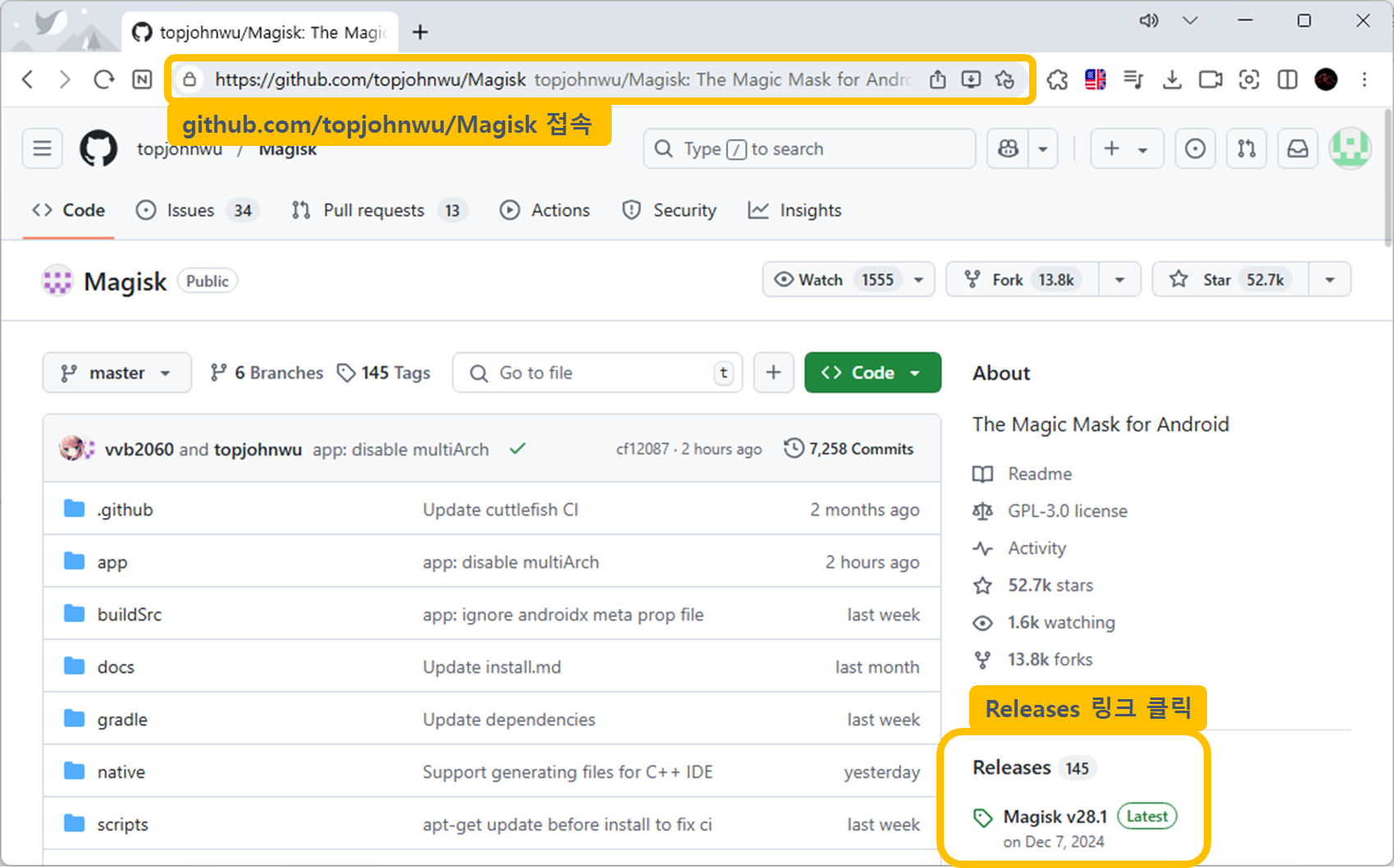Toggle browser sidebar panel icon
Image resolution: width=1394 pixels, height=868 pixels.
tap(1287, 80)
